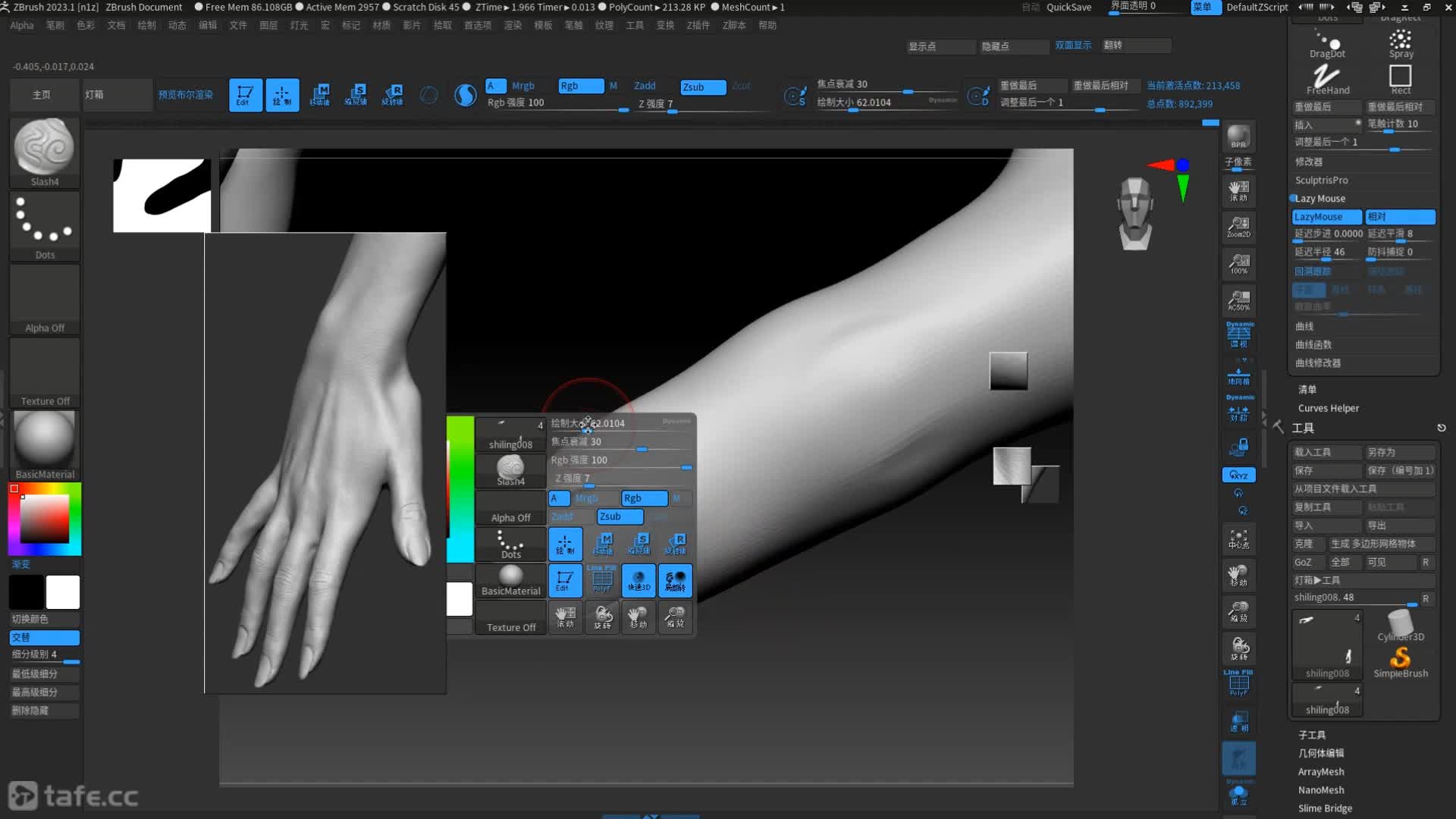The height and width of the screenshot is (819, 1456).
Task: Click the AC50% half-size icon
Action: point(1238,300)
